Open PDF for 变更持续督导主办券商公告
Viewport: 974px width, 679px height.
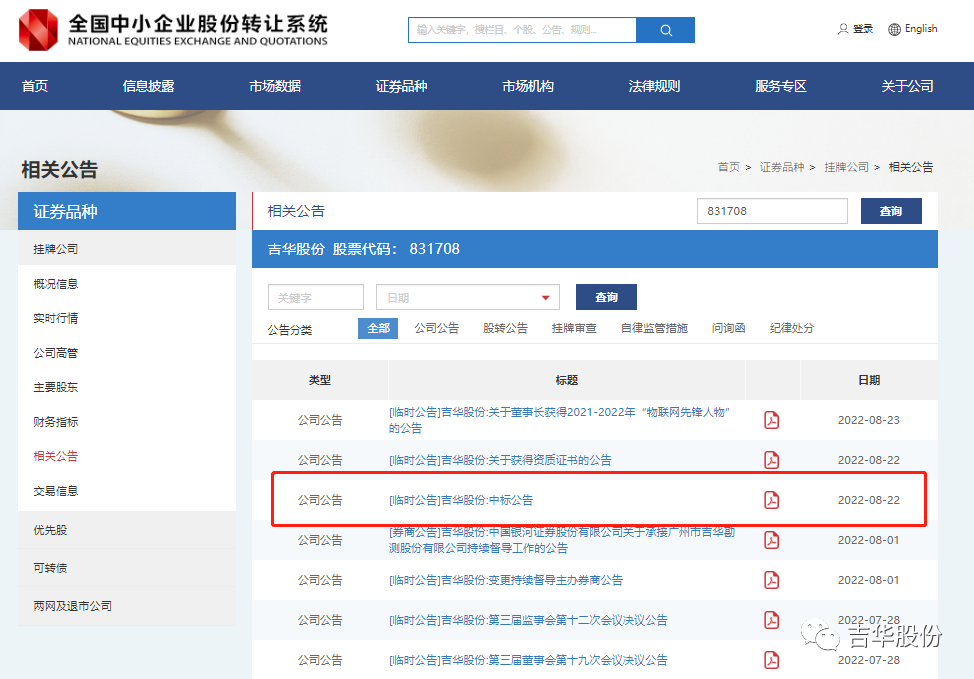(771, 580)
